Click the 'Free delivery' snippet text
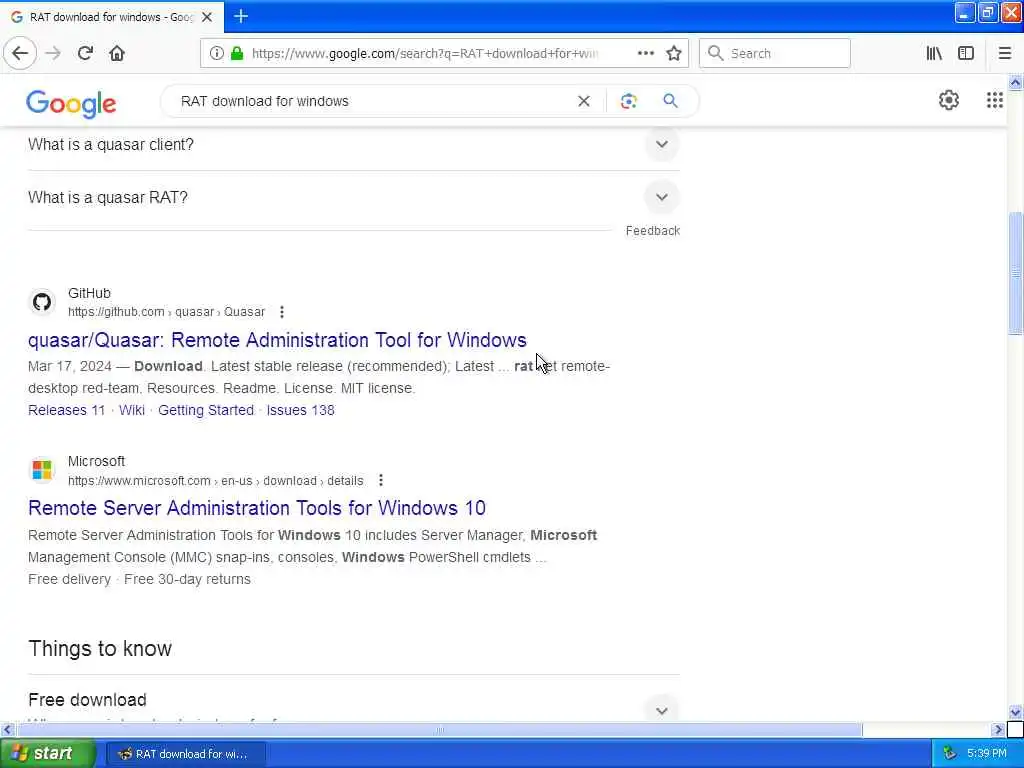The image size is (1024, 768). pyautogui.click(x=69, y=579)
